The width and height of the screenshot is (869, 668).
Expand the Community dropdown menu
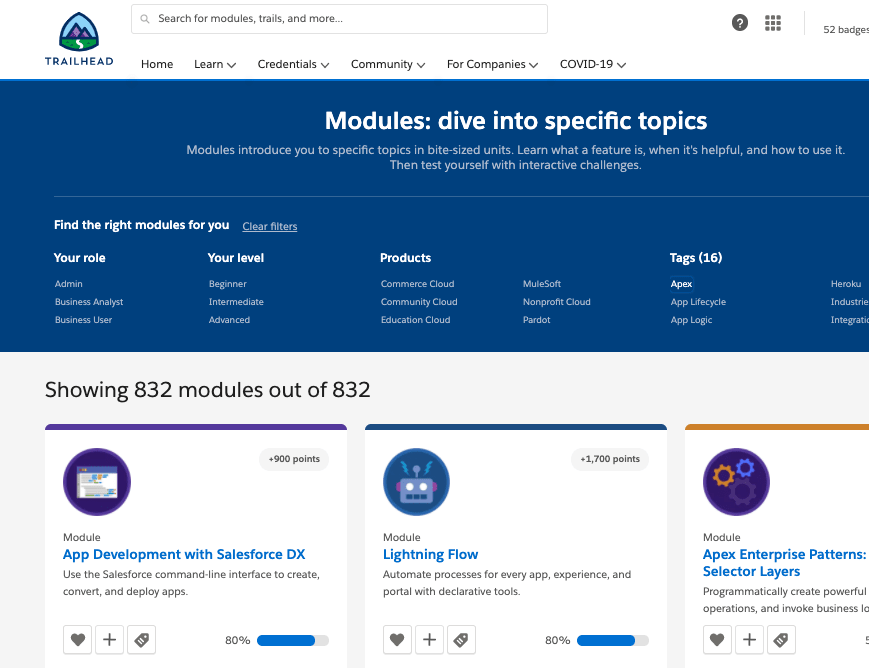[x=388, y=64]
